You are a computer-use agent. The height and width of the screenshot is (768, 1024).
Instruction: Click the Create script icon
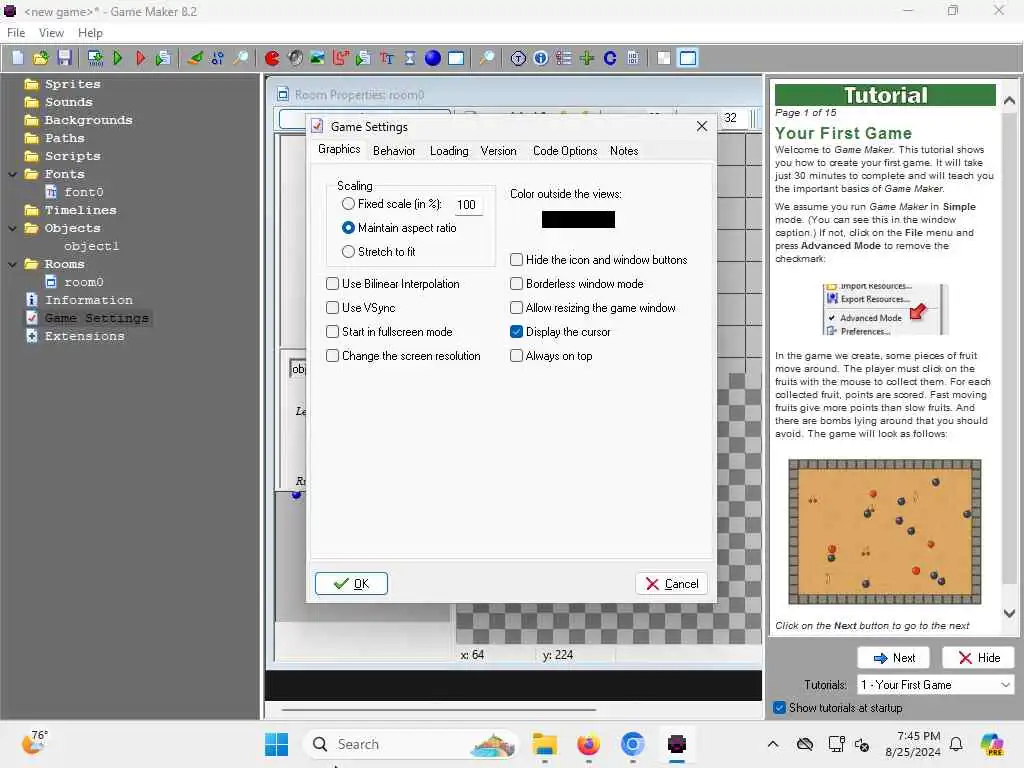(x=363, y=58)
